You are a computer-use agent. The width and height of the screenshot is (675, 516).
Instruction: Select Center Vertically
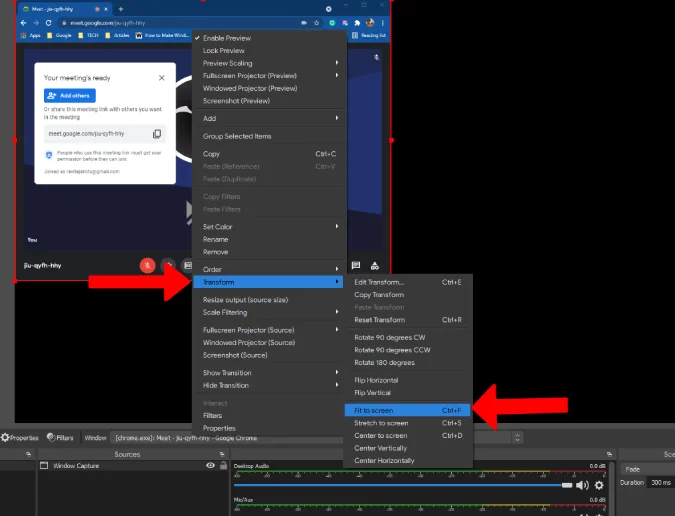tap(408, 448)
